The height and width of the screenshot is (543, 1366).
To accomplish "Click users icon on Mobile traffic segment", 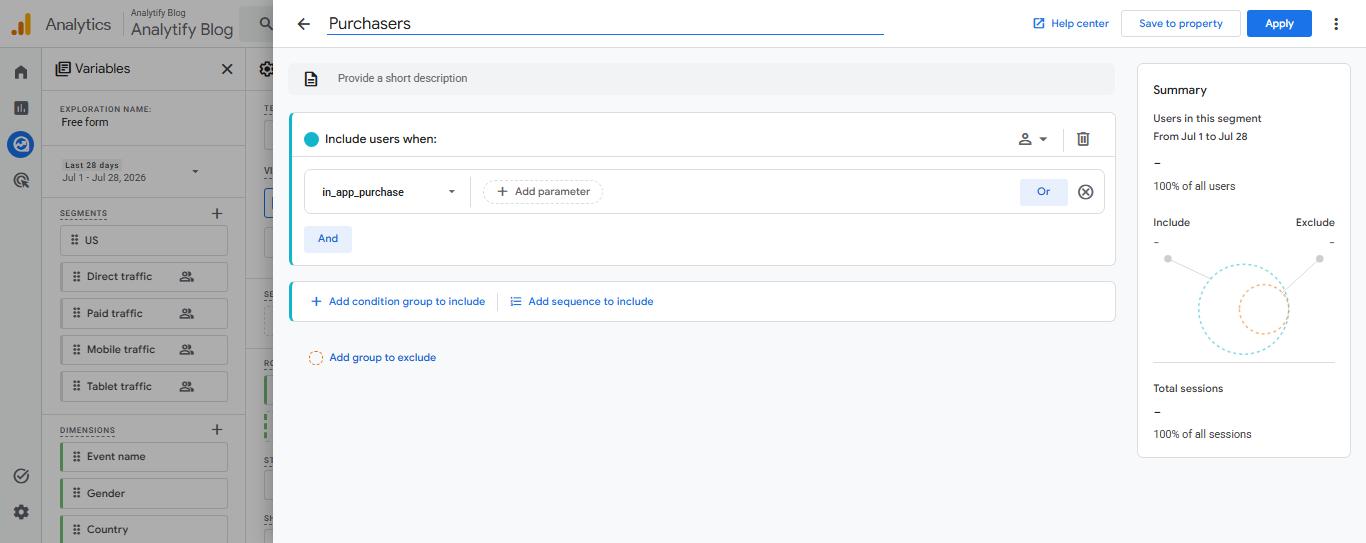I will (x=186, y=350).
